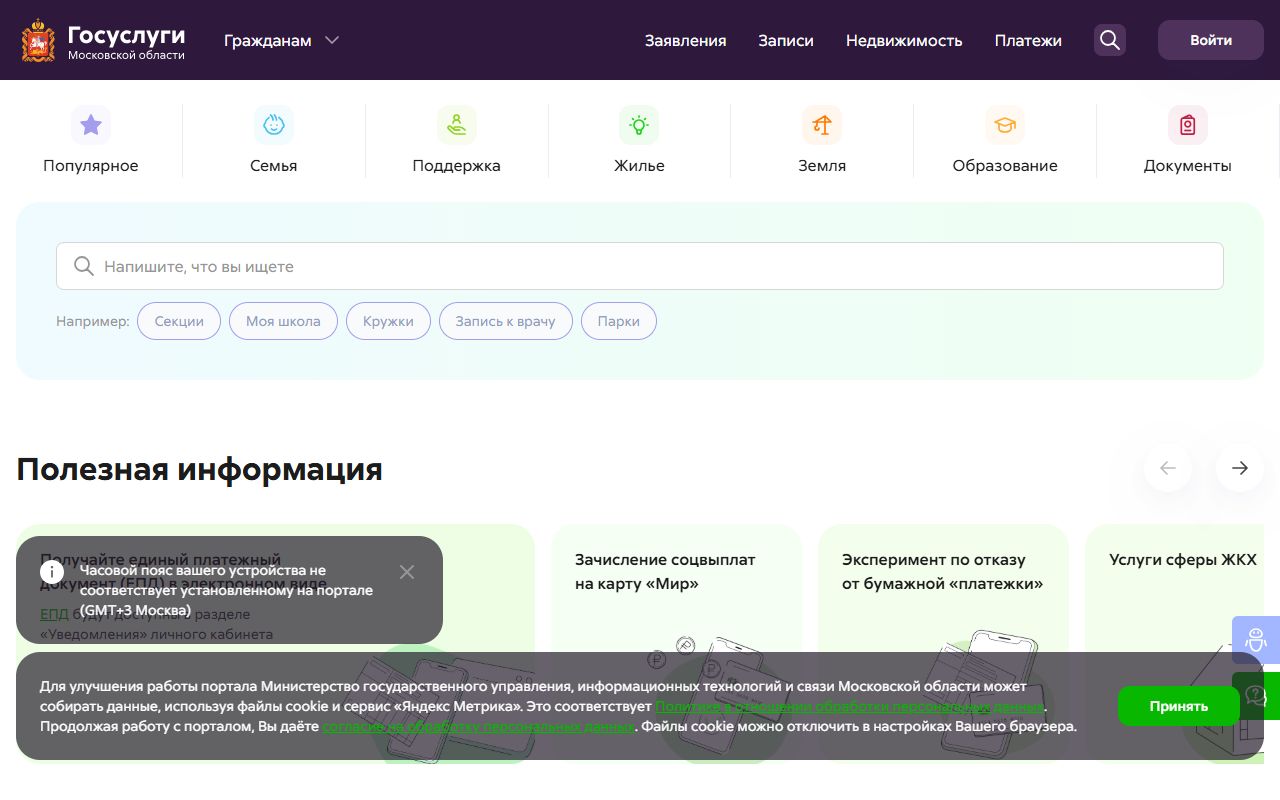Choose the Образование category icon
The height and width of the screenshot is (800, 1280).
[1005, 125]
